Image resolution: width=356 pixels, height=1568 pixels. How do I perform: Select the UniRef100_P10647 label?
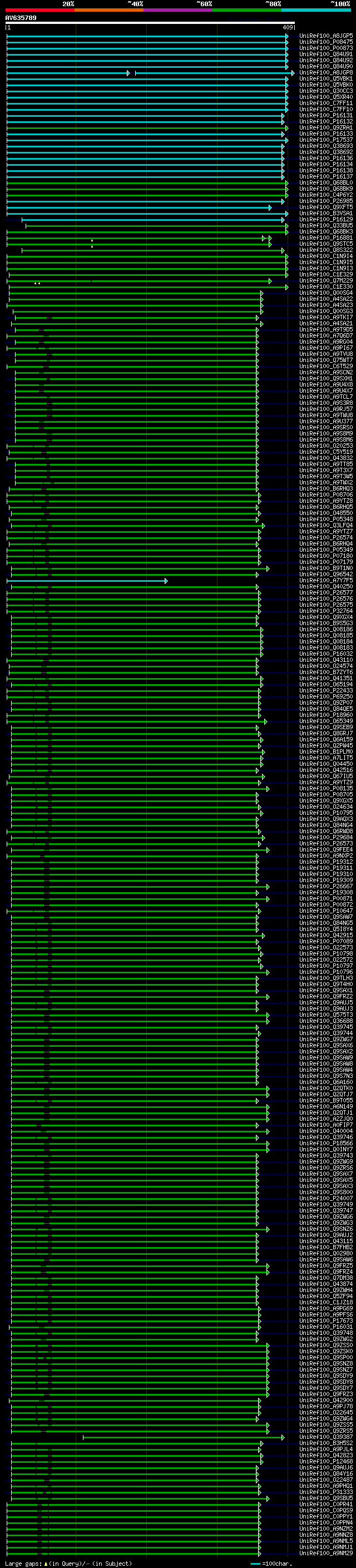[x=326, y=911]
